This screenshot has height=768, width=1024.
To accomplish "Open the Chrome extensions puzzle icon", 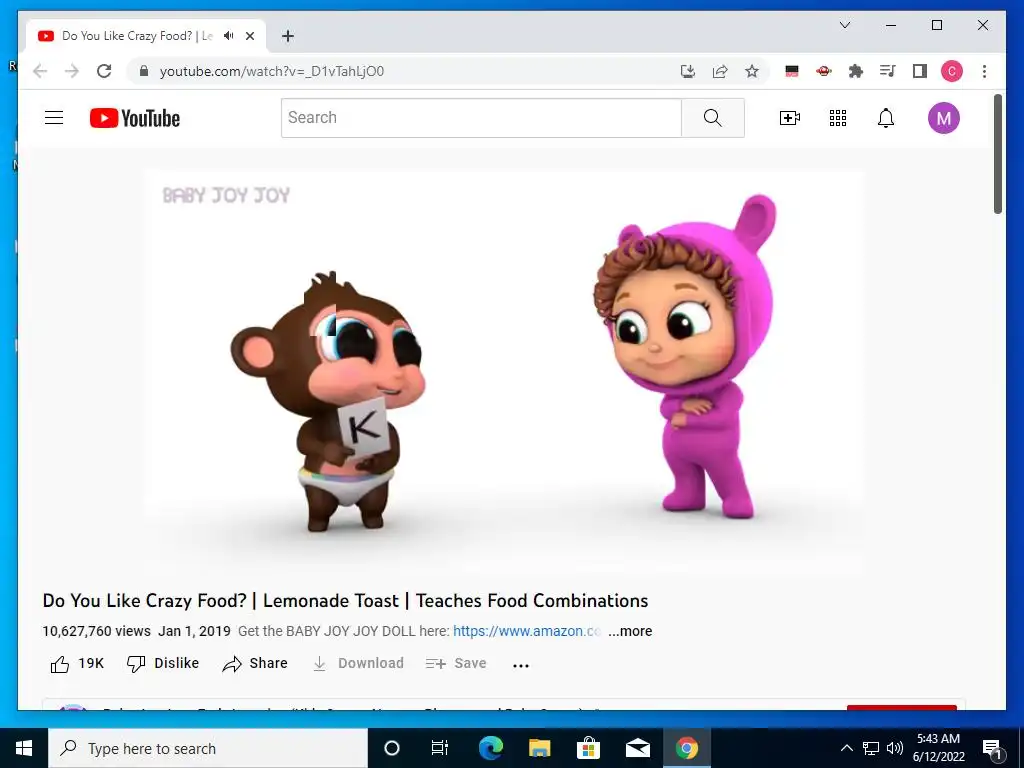I will 856,71.
